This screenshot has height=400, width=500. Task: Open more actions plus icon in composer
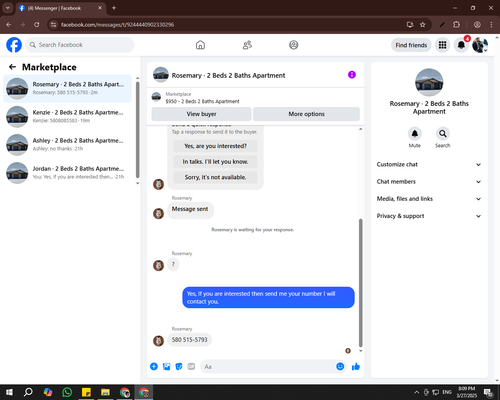154,367
